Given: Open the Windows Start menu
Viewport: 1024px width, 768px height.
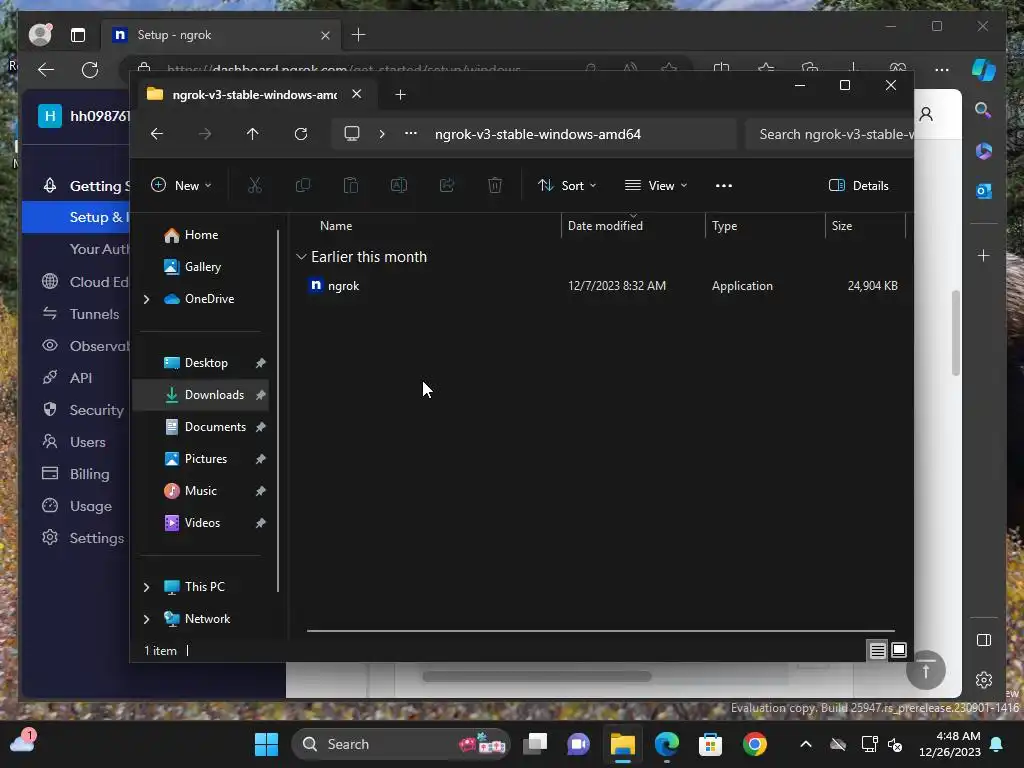Looking at the screenshot, I should [266, 744].
